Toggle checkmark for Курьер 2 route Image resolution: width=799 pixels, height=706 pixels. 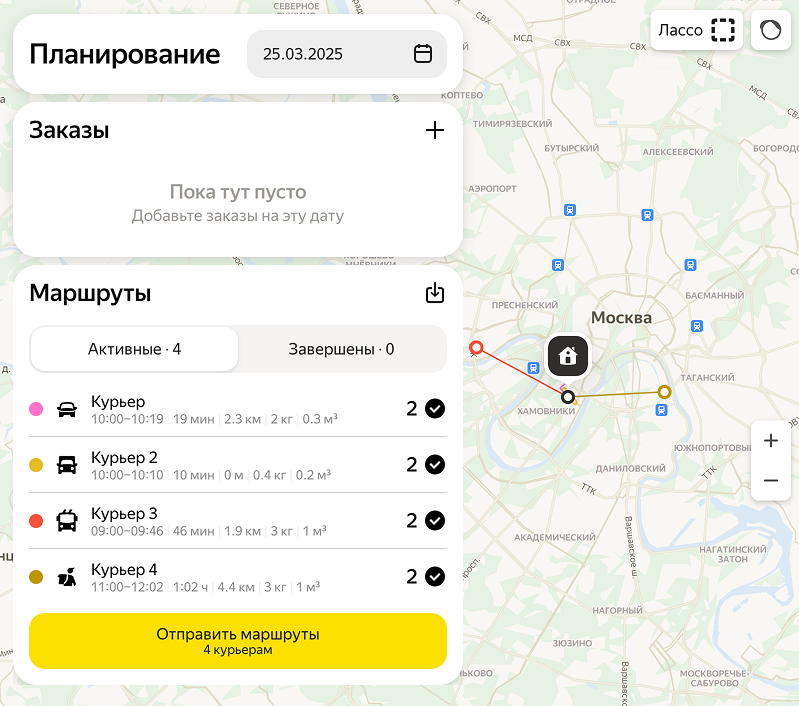point(435,464)
